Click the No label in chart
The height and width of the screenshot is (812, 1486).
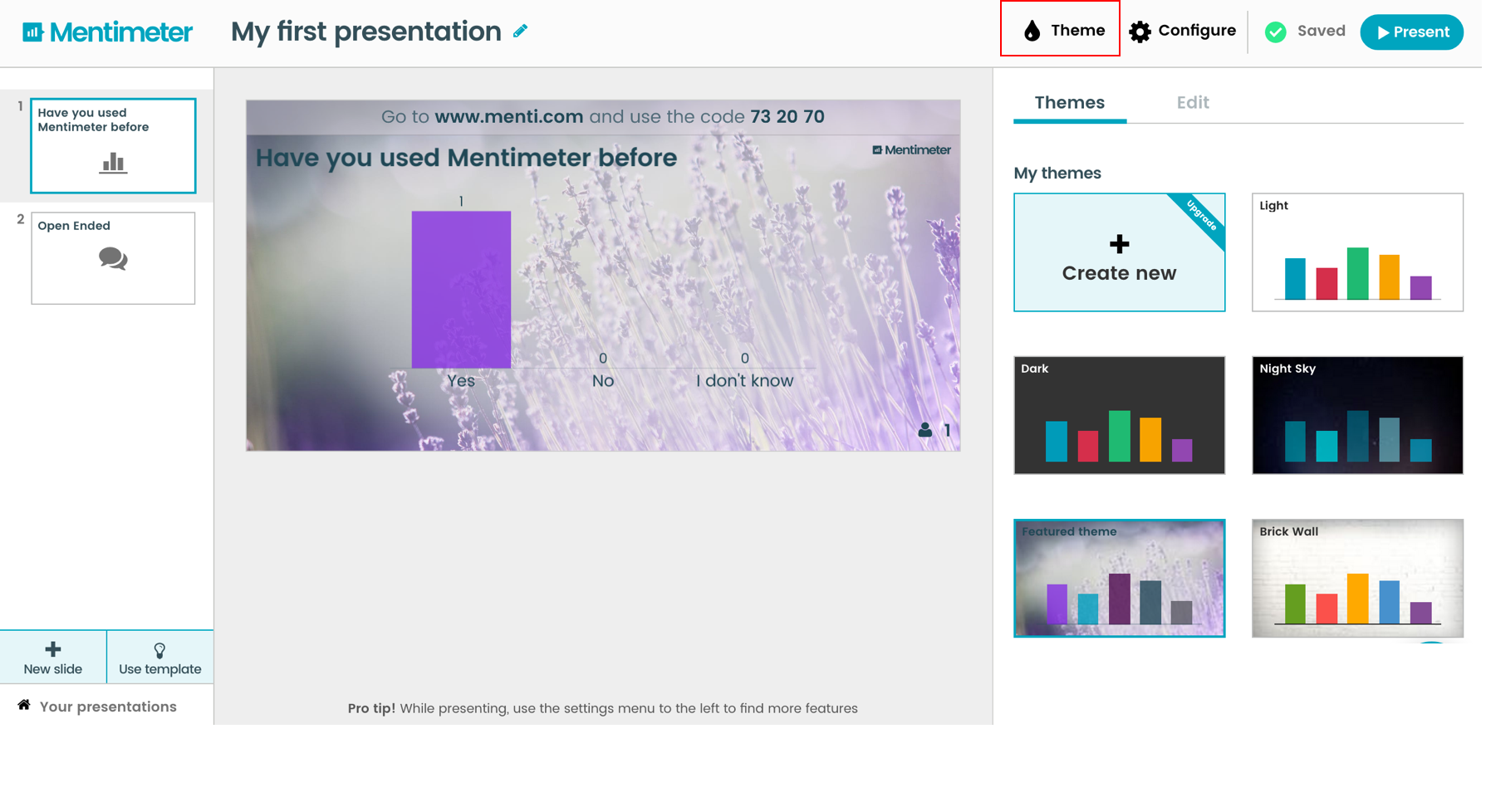point(603,381)
